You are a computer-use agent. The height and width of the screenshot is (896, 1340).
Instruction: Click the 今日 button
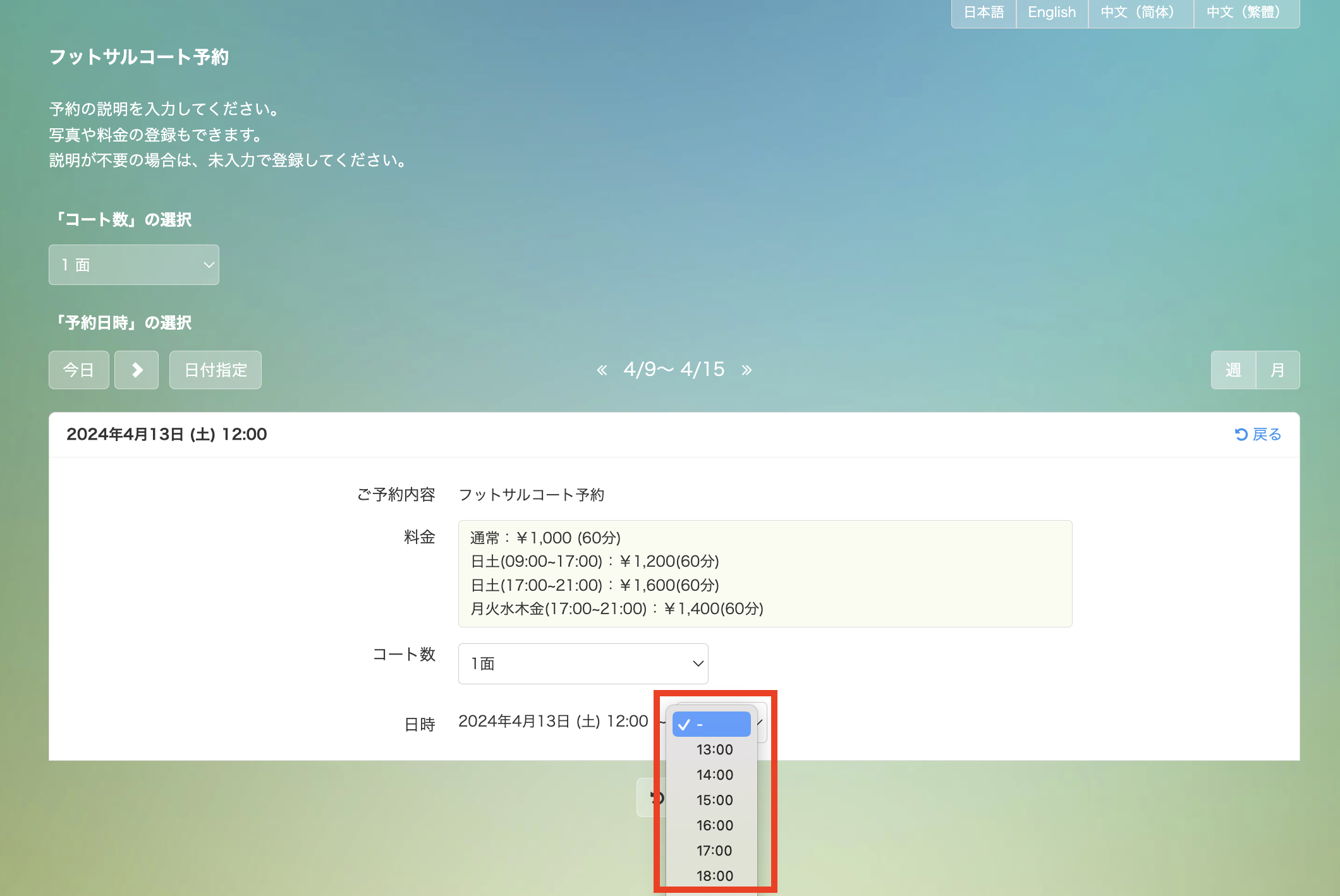79,370
